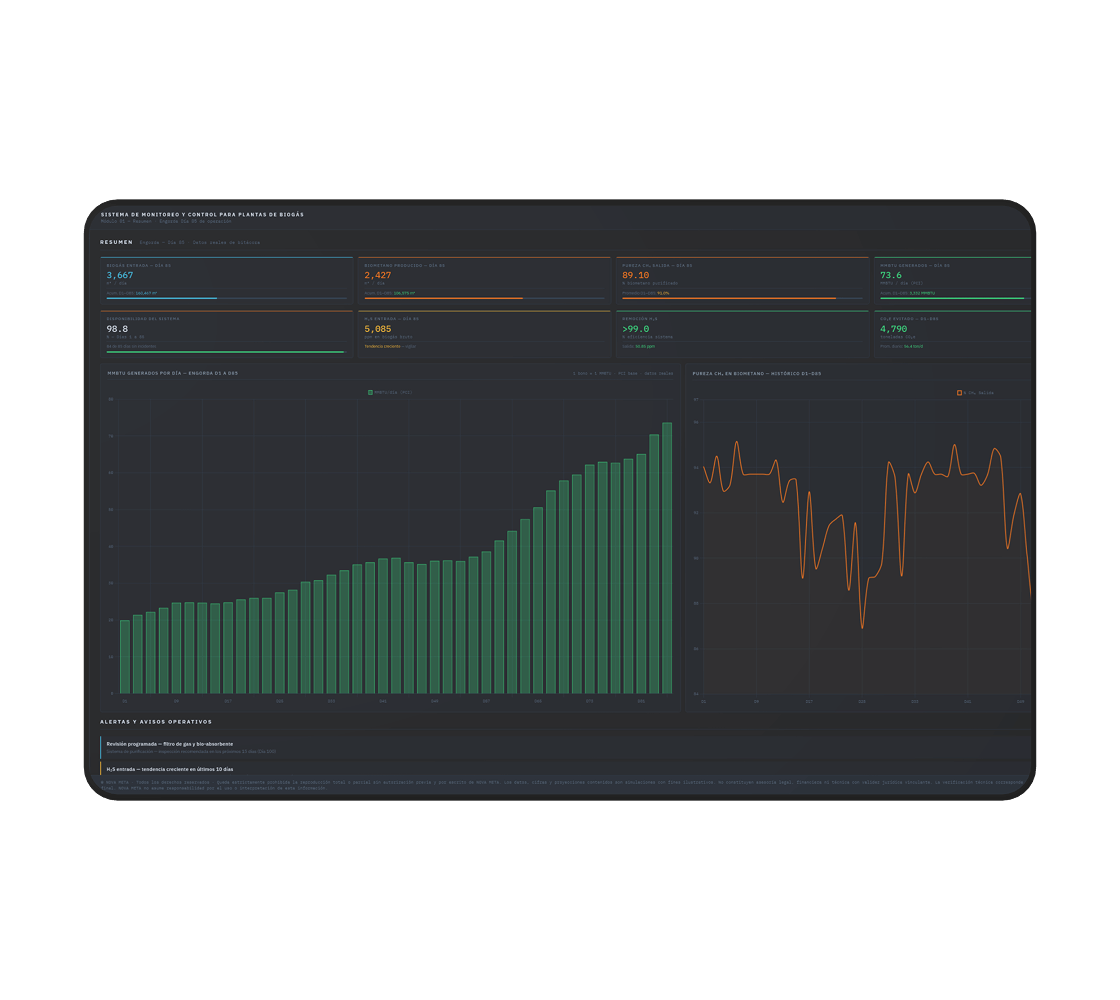Open the H₂S Entrada 5,085 card
The image size is (1120, 1000).
tap(484, 333)
